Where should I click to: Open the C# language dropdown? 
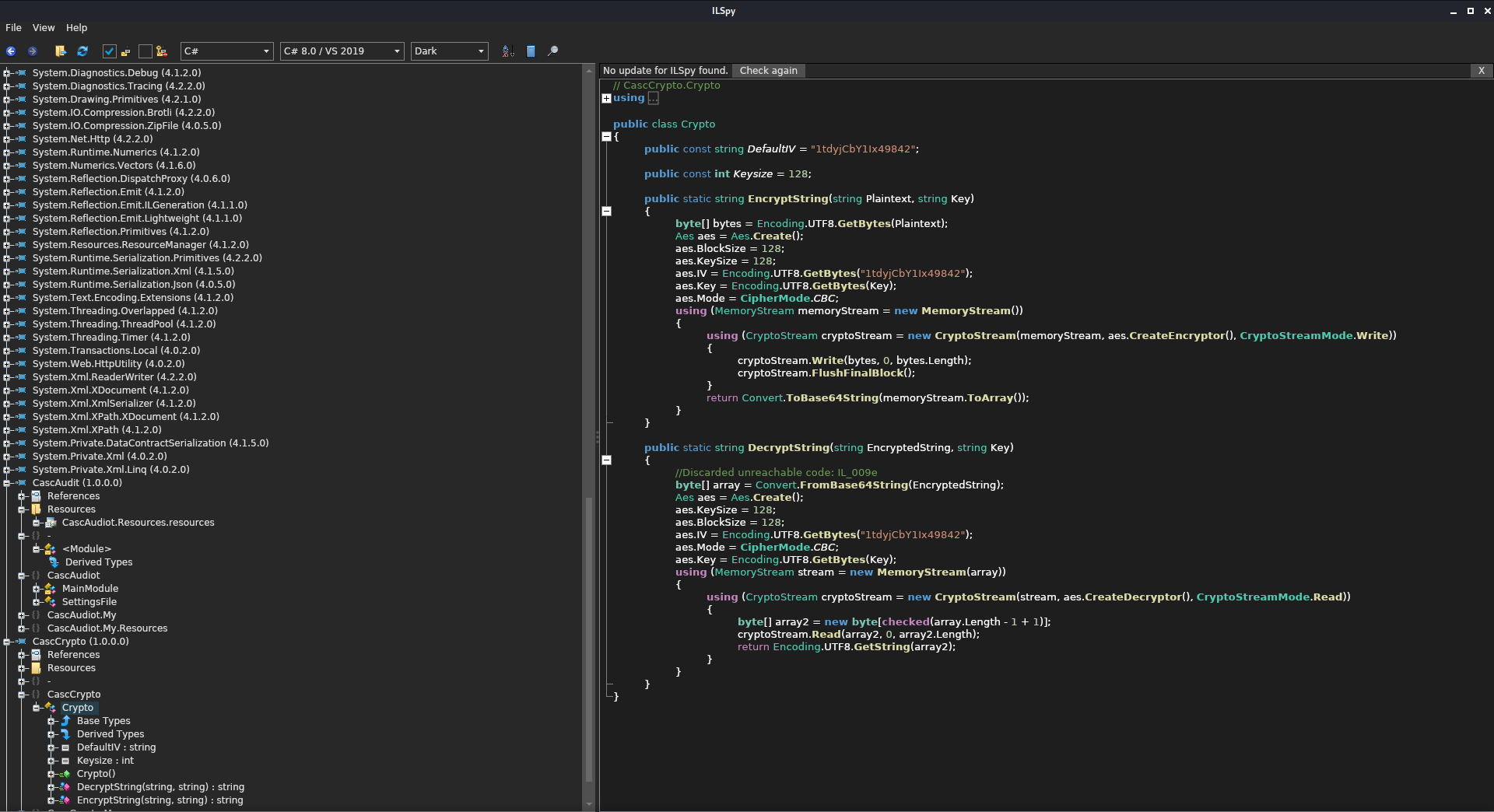[x=226, y=51]
